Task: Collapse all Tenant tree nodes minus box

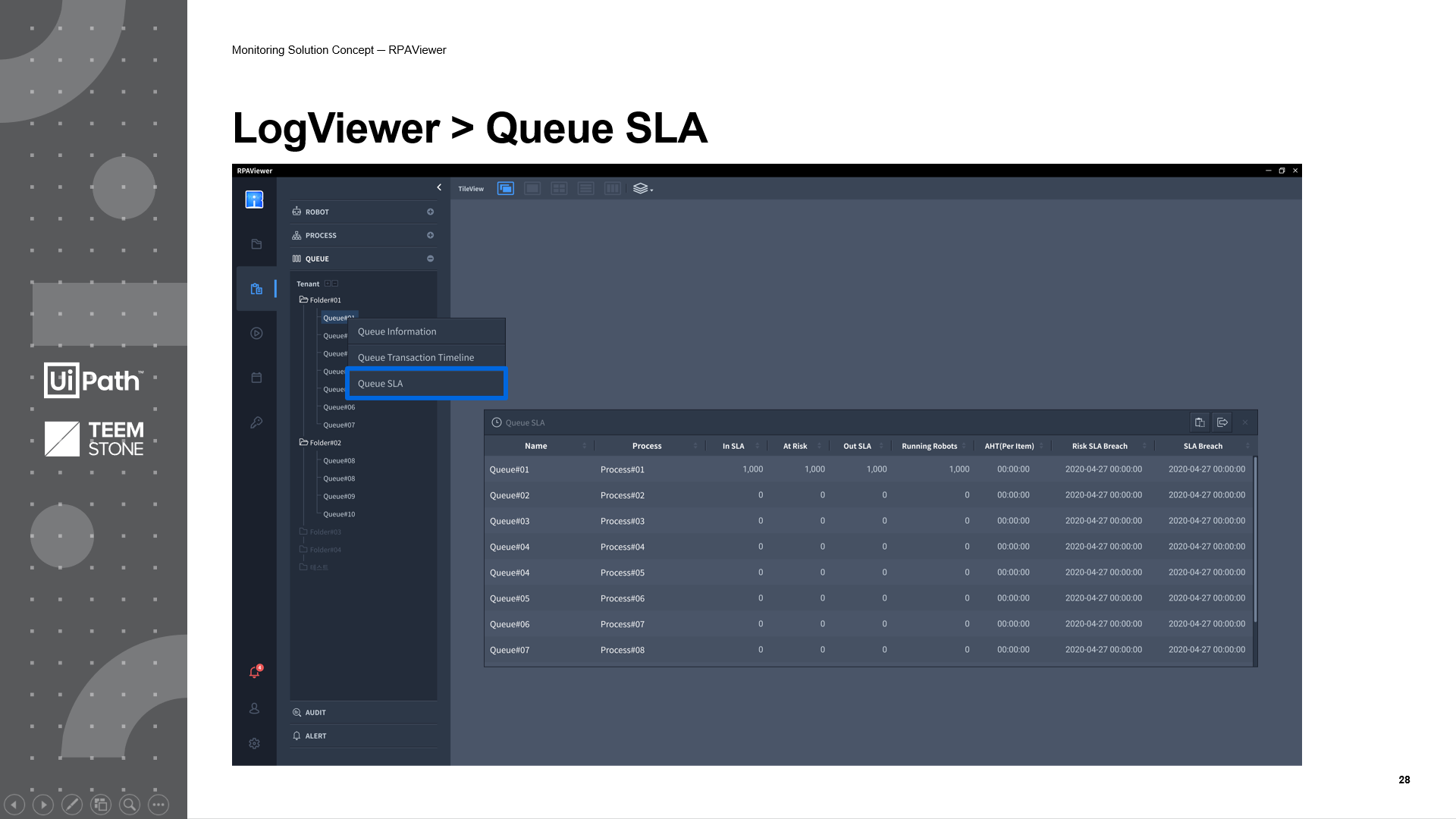Action: coord(335,284)
